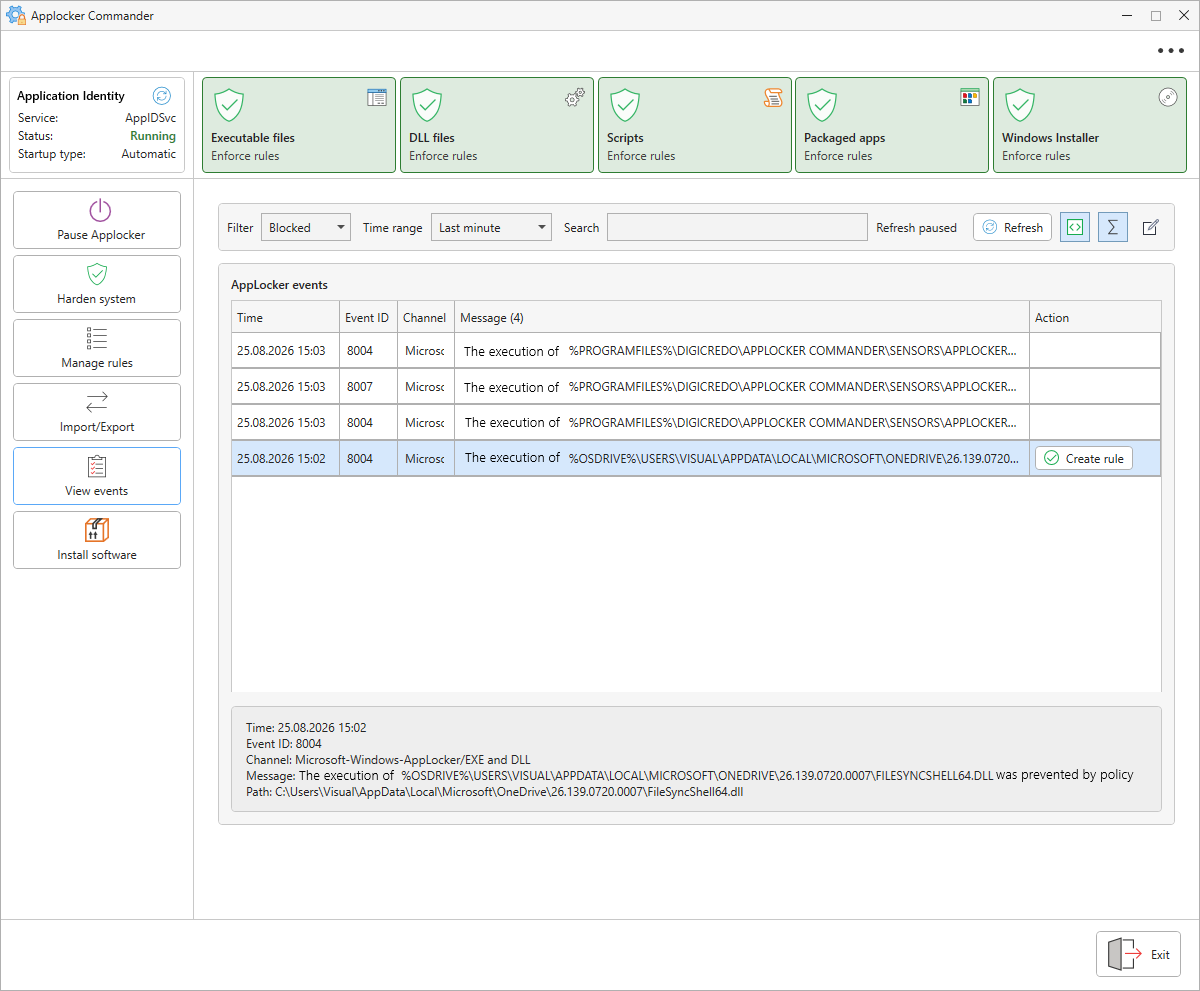The image size is (1200, 991).
Task: Click the Action column header
Action: [1095, 317]
